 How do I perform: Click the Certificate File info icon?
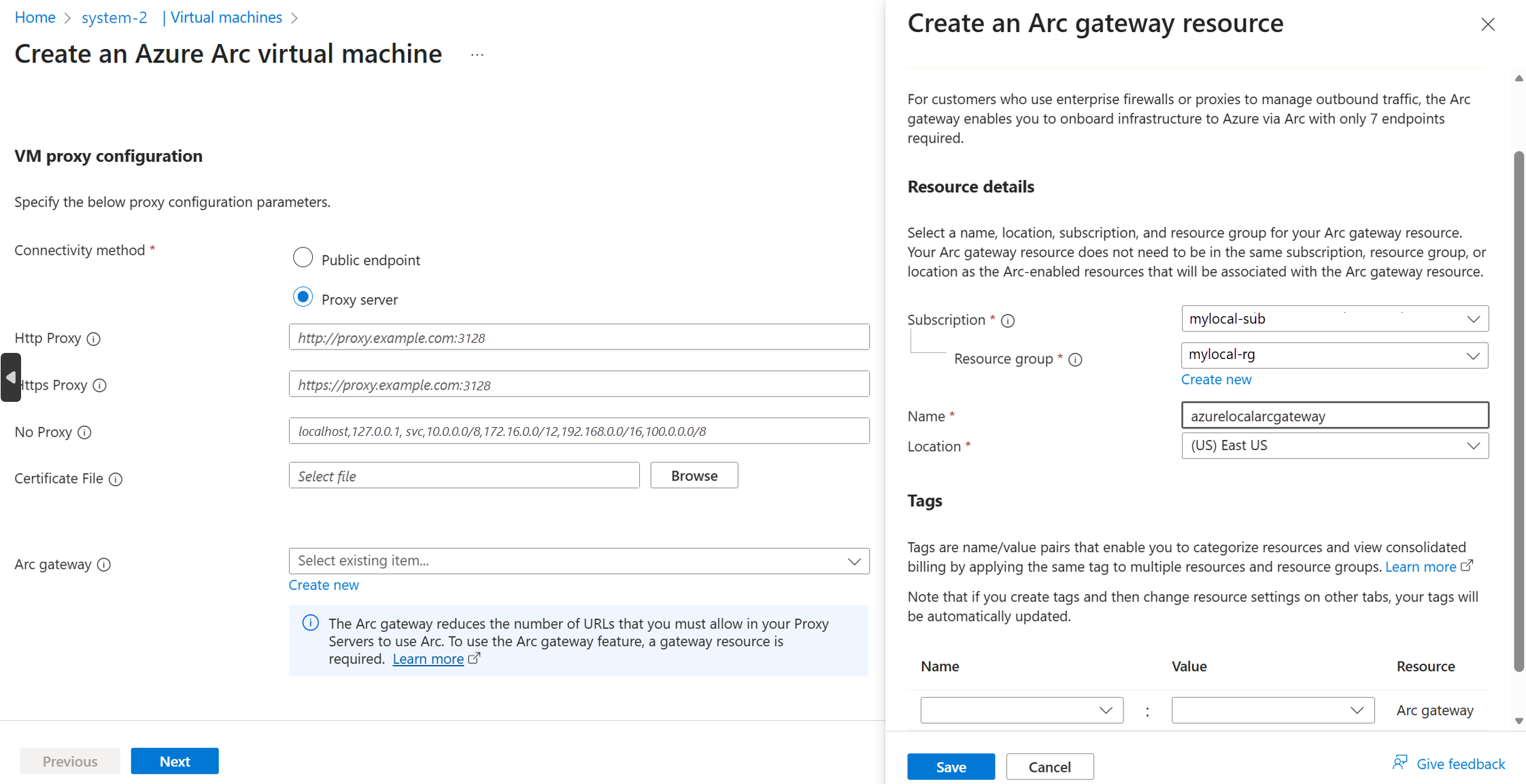tap(116, 479)
